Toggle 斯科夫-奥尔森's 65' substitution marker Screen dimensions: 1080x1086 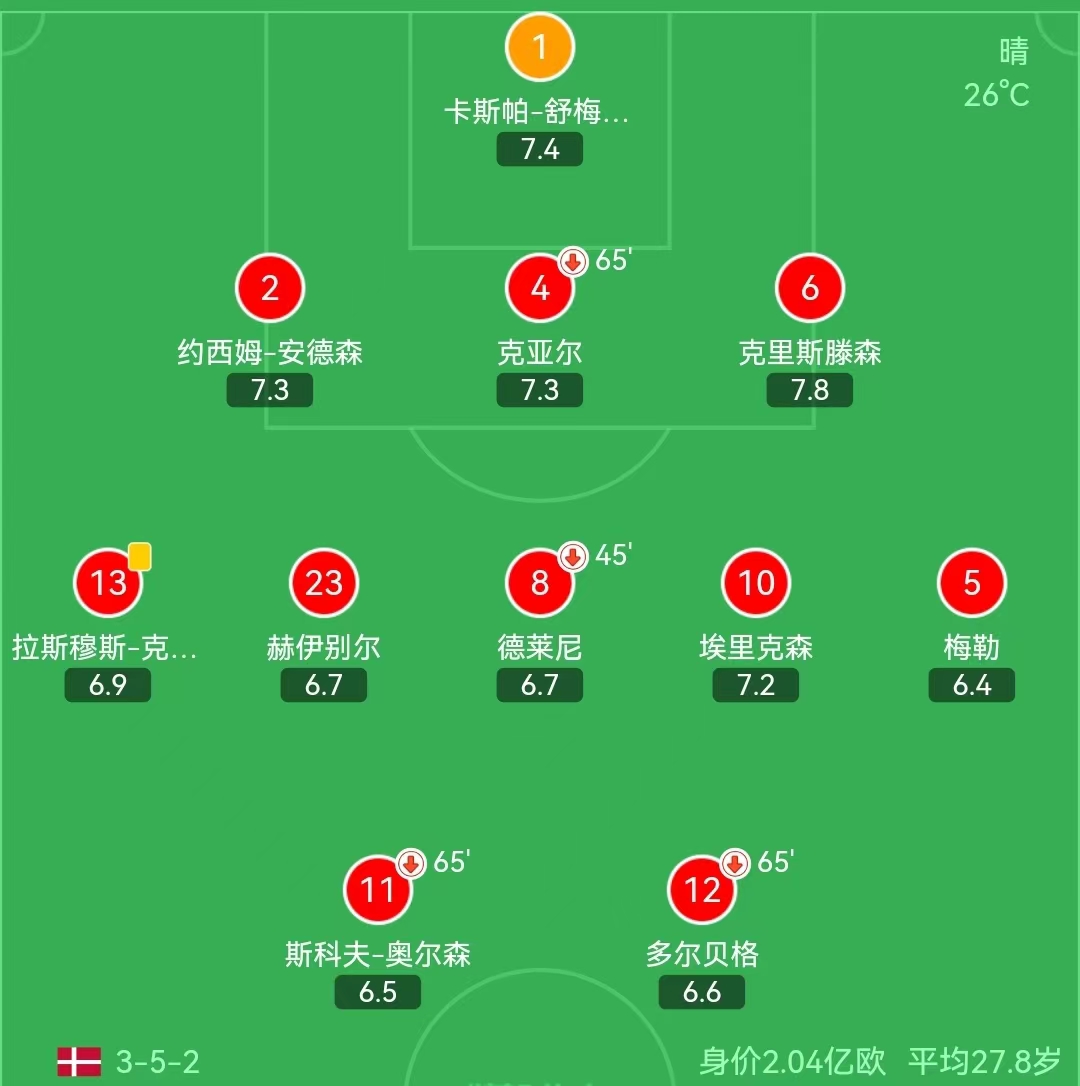(409, 865)
